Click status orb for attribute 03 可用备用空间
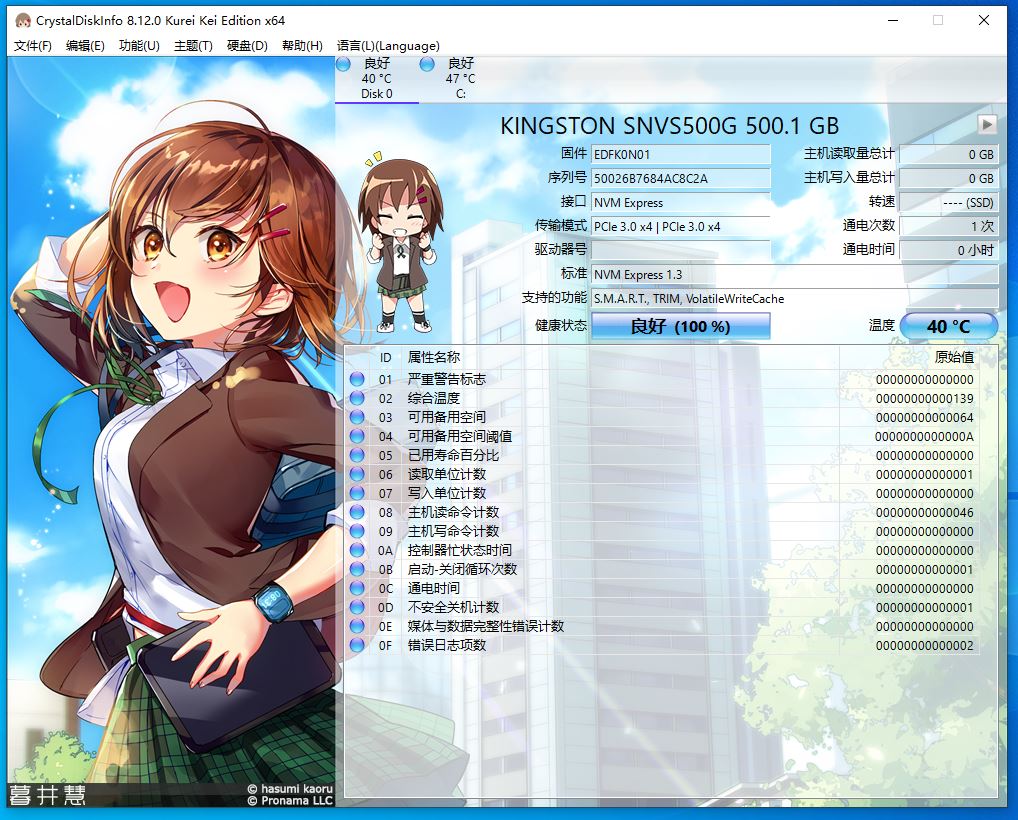Viewport: 1018px width, 820px height. [x=357, y=417]
